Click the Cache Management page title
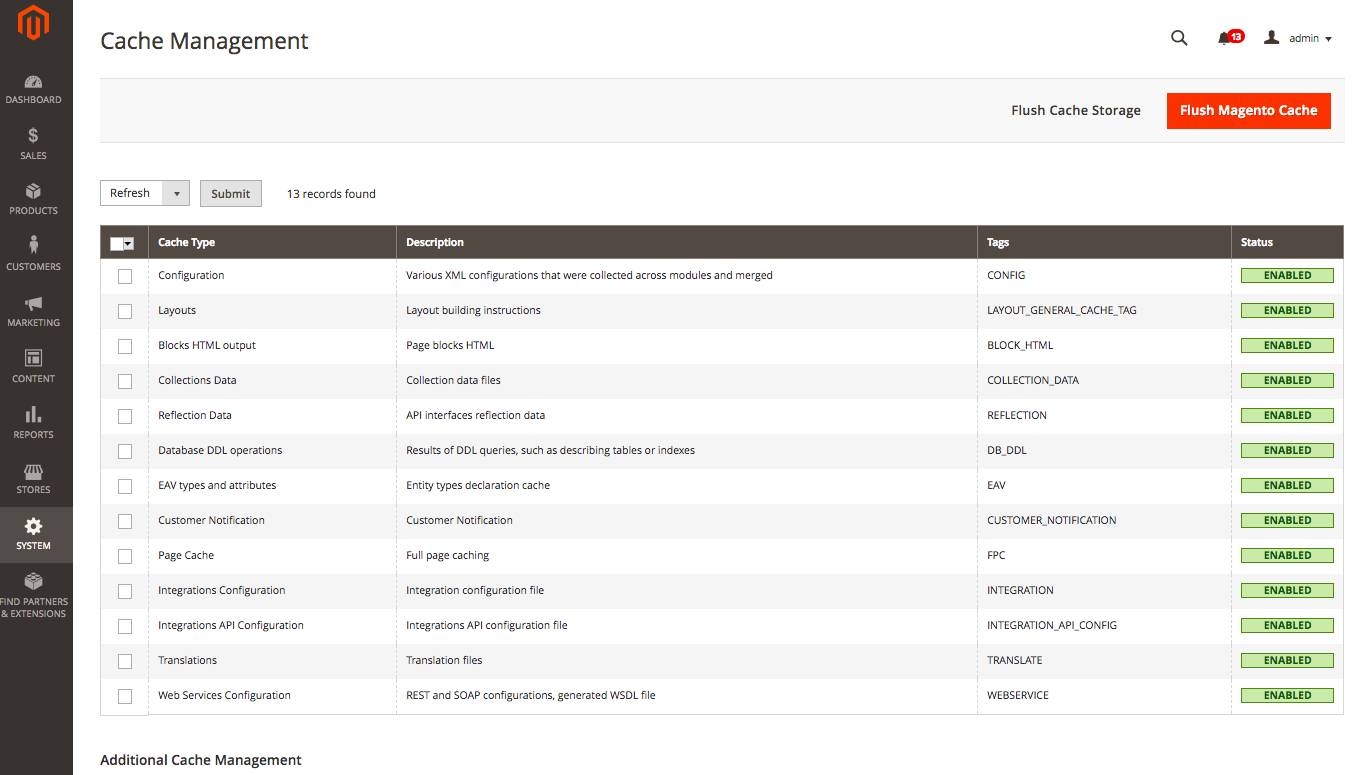This screenshot has height=775, width=1364. 204,41
